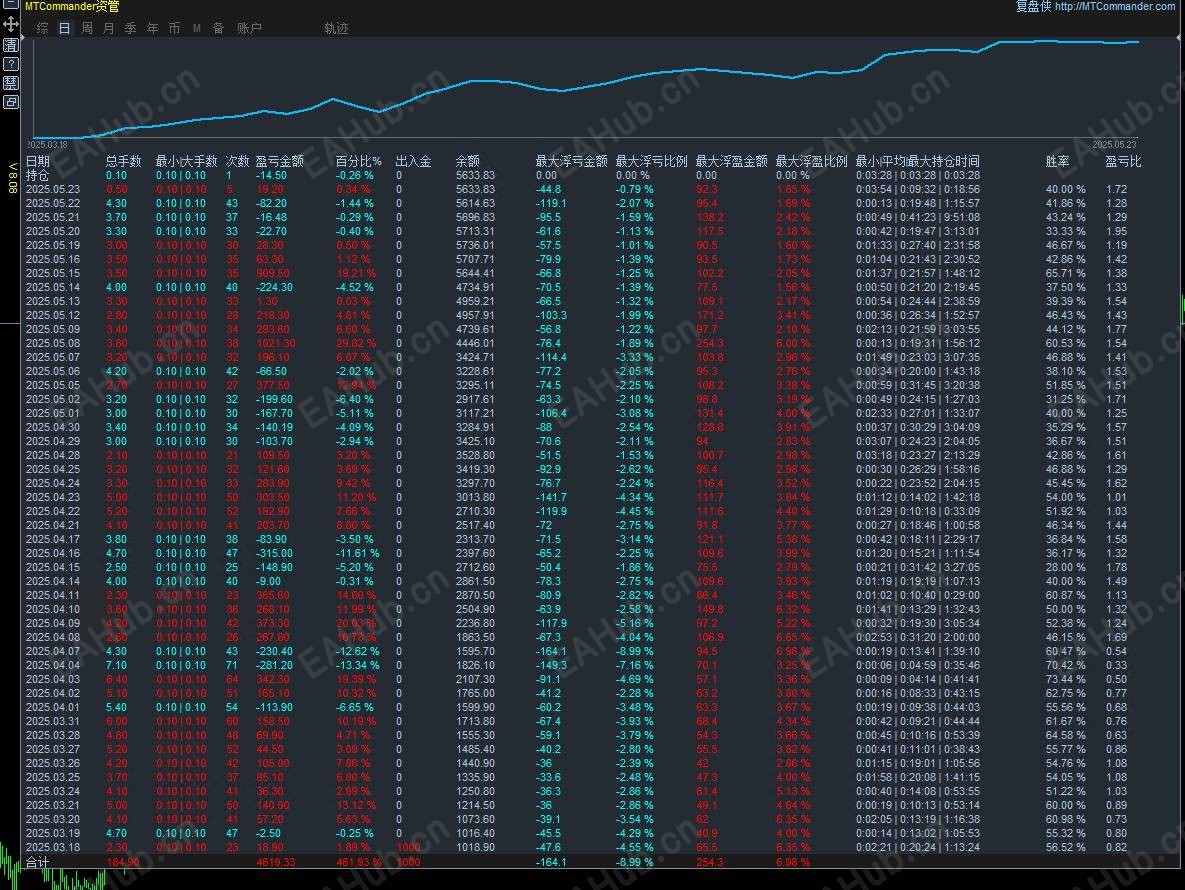Switch to the 综 summary tab
1185x890 pixels.
click(x=42, y=28)
